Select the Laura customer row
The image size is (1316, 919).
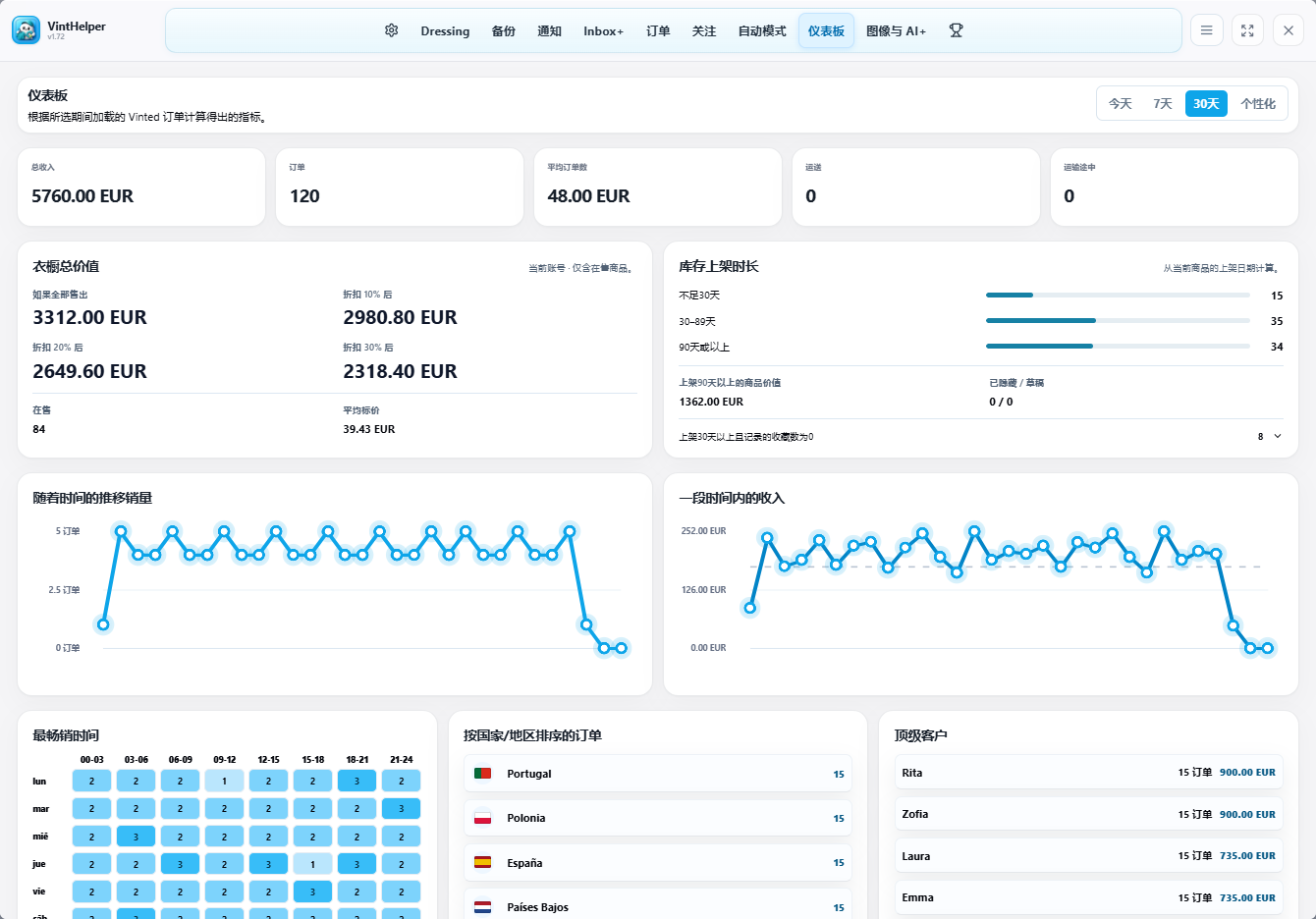(x=1088, y=856)
